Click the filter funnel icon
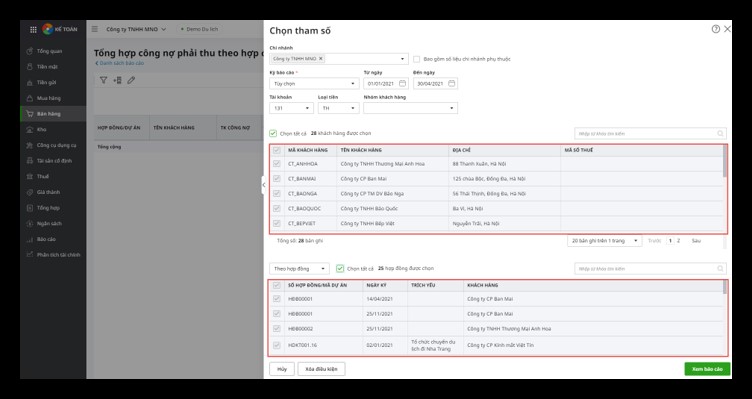 point(104,80)
